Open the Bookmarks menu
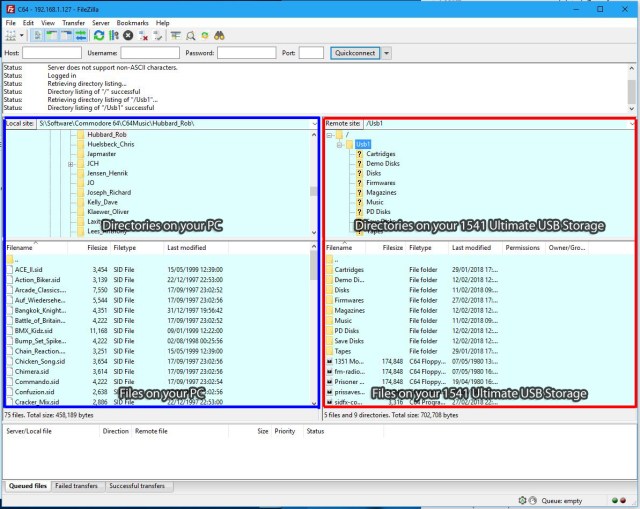640x509 pixels. [x=132, y=23]
